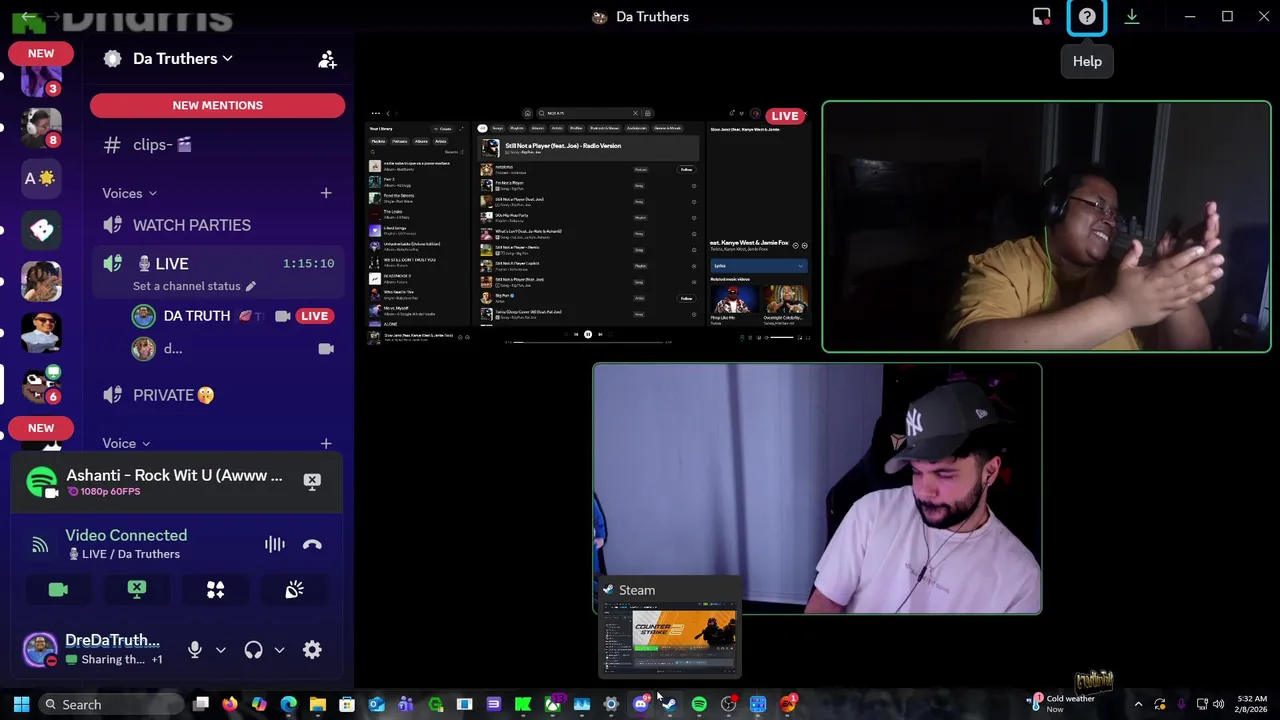Open the Help button in title bar
1280x720 pixels.
1087,17
